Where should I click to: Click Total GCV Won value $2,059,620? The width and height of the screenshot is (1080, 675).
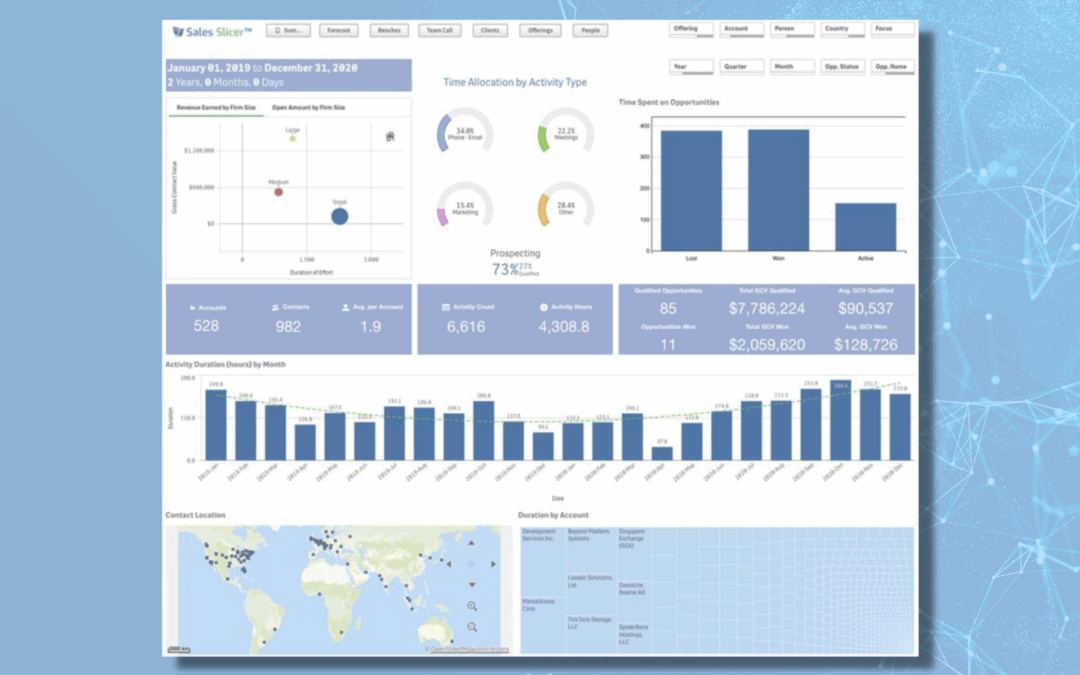pos(767,344)
